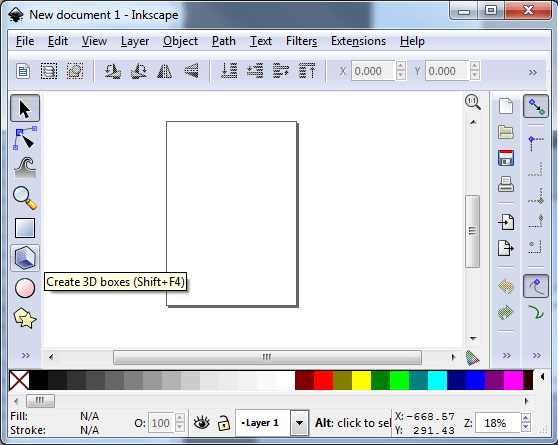Image resolution: width=558 pixels, height=445 pixels.
Task: Open the Edit menu
Action: tap(58, 41)
